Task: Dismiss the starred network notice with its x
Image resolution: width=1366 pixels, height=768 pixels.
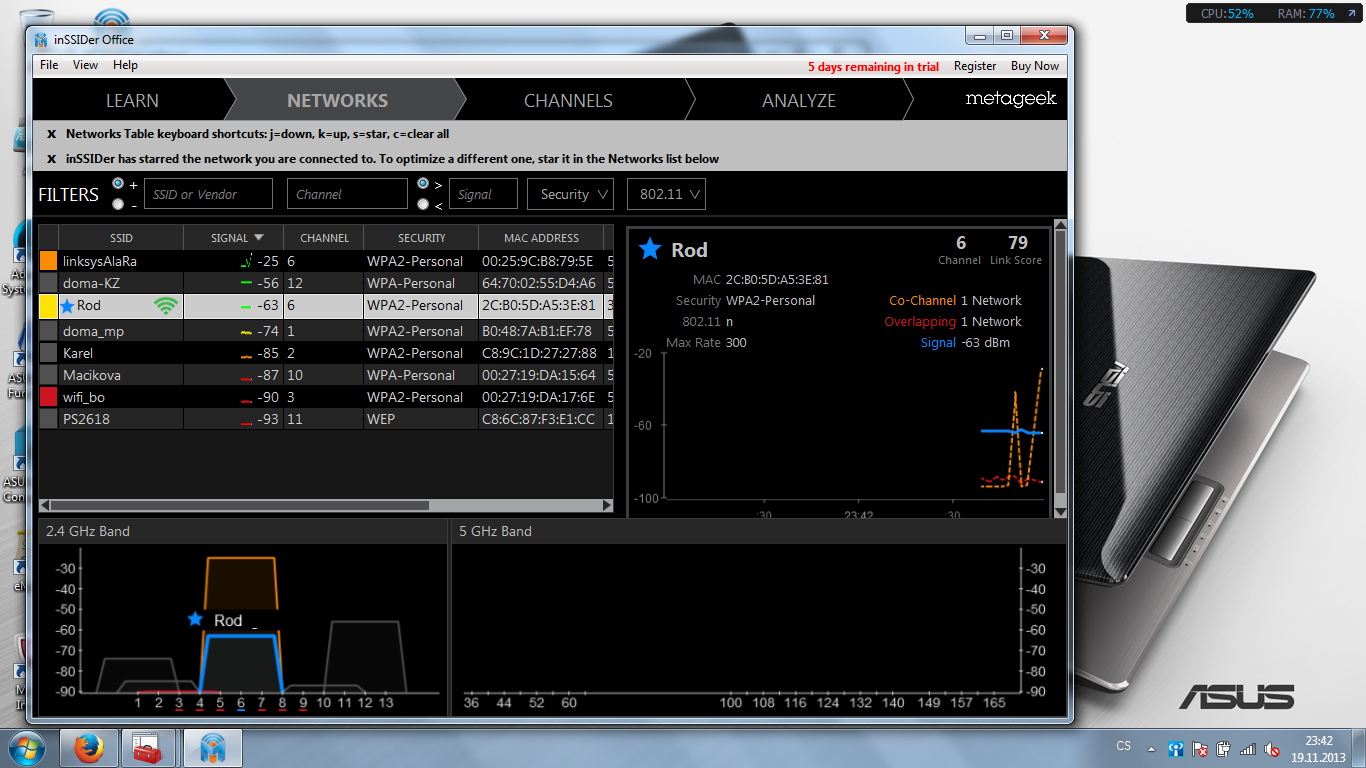Action: point(51,159)
